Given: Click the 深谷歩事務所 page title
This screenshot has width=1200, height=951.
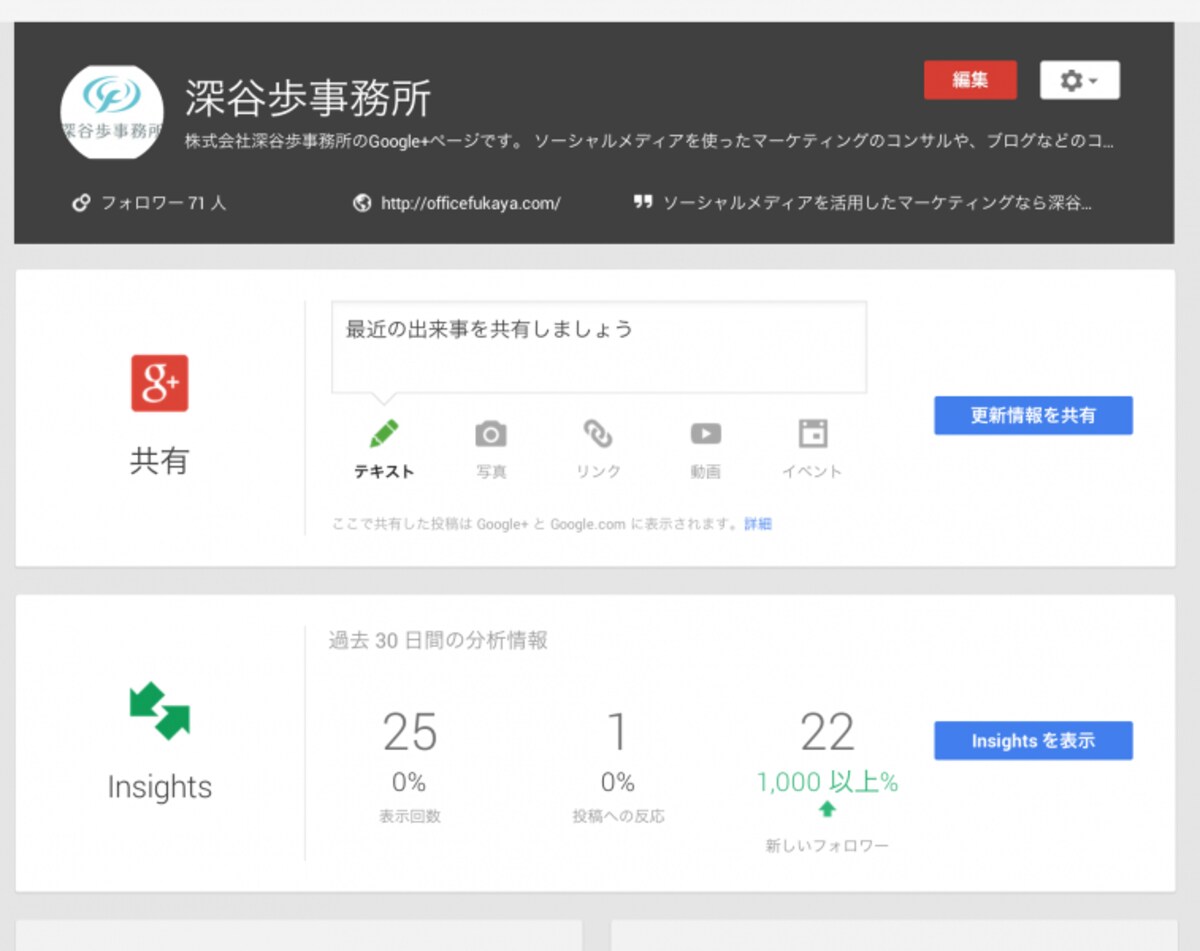Looking at the screenshot, I should (x=308, y=98).
